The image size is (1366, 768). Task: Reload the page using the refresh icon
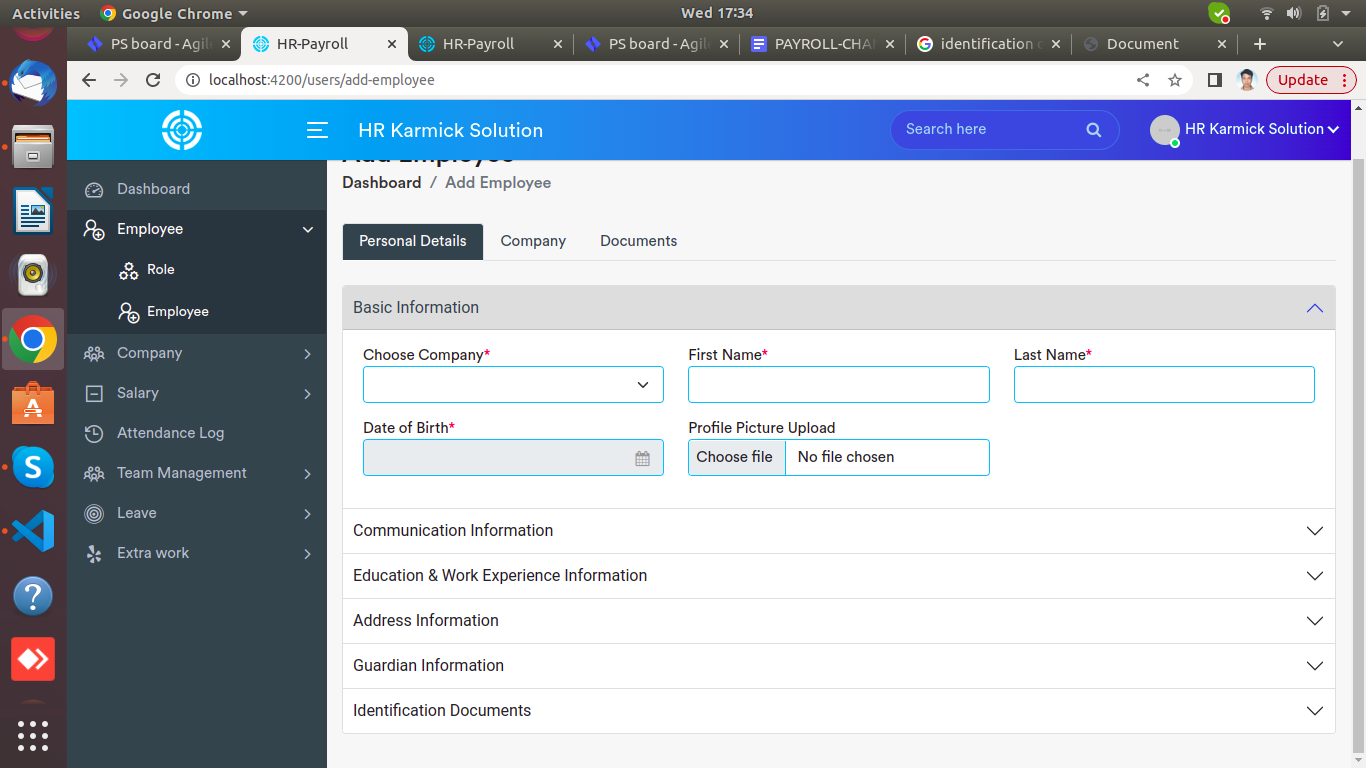(153, 80)
